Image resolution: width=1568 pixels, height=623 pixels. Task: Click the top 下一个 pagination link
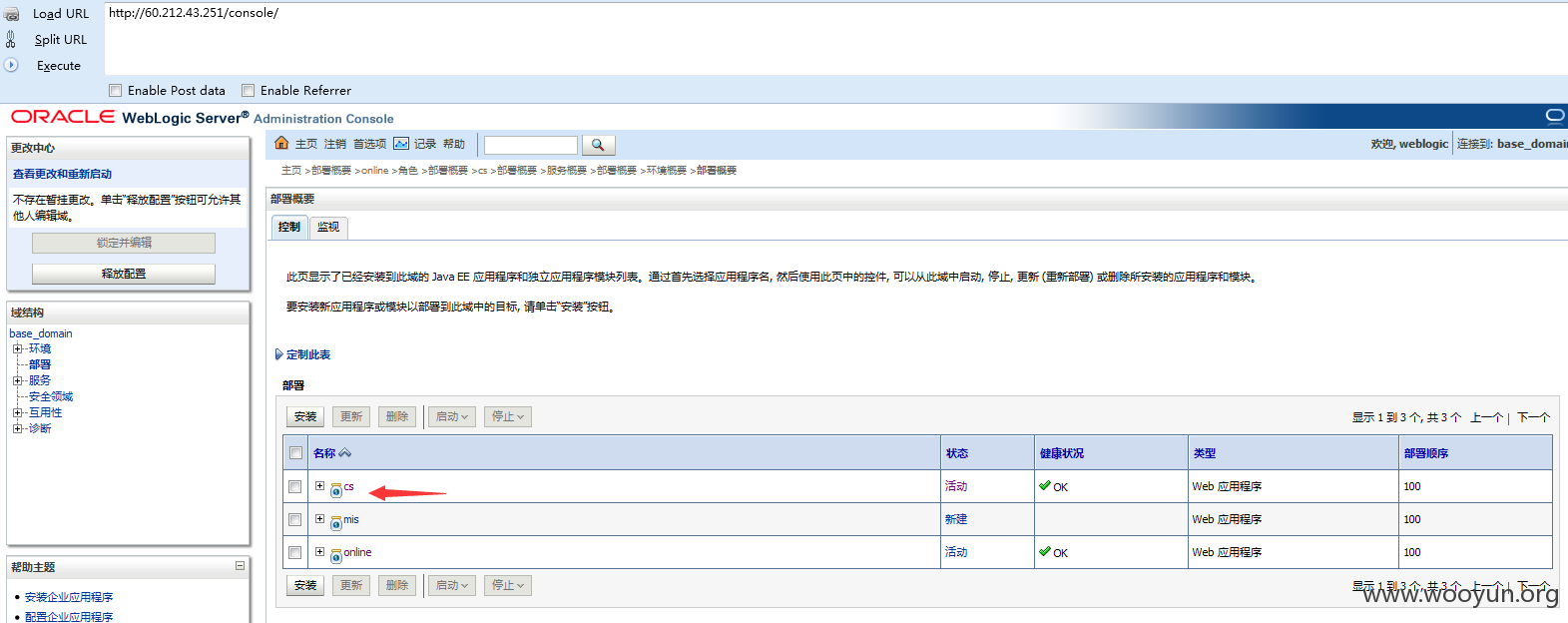tap(1533, 417)
